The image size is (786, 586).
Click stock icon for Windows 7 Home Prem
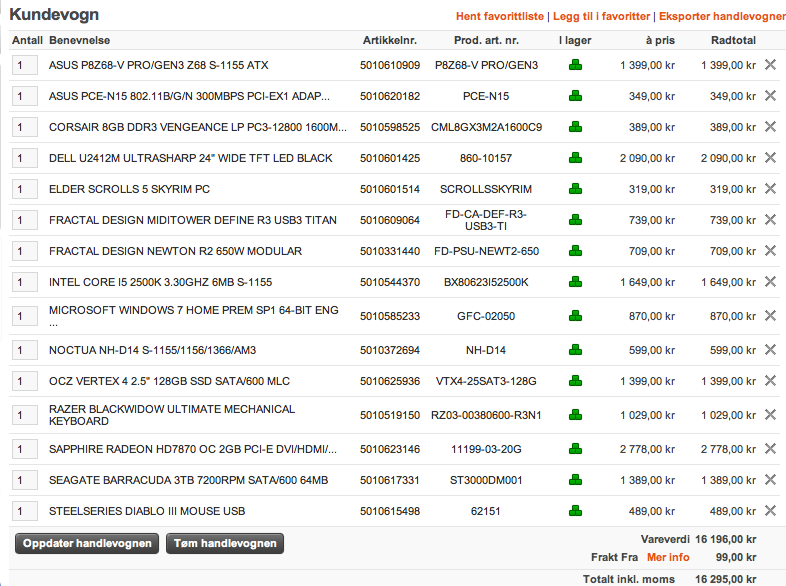[575, 316]
